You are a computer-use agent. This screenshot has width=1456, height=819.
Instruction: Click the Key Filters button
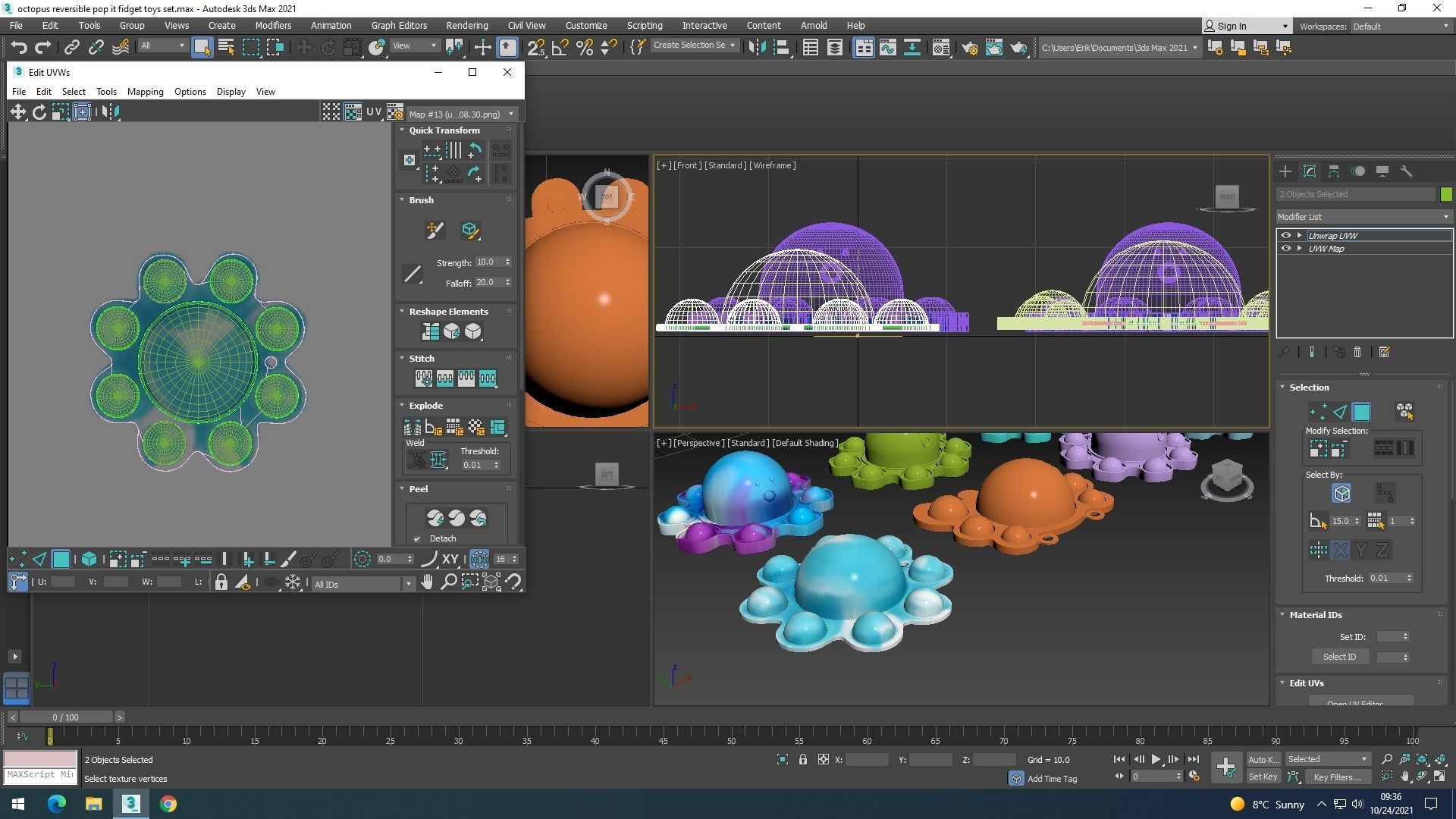coord(1336,777)
